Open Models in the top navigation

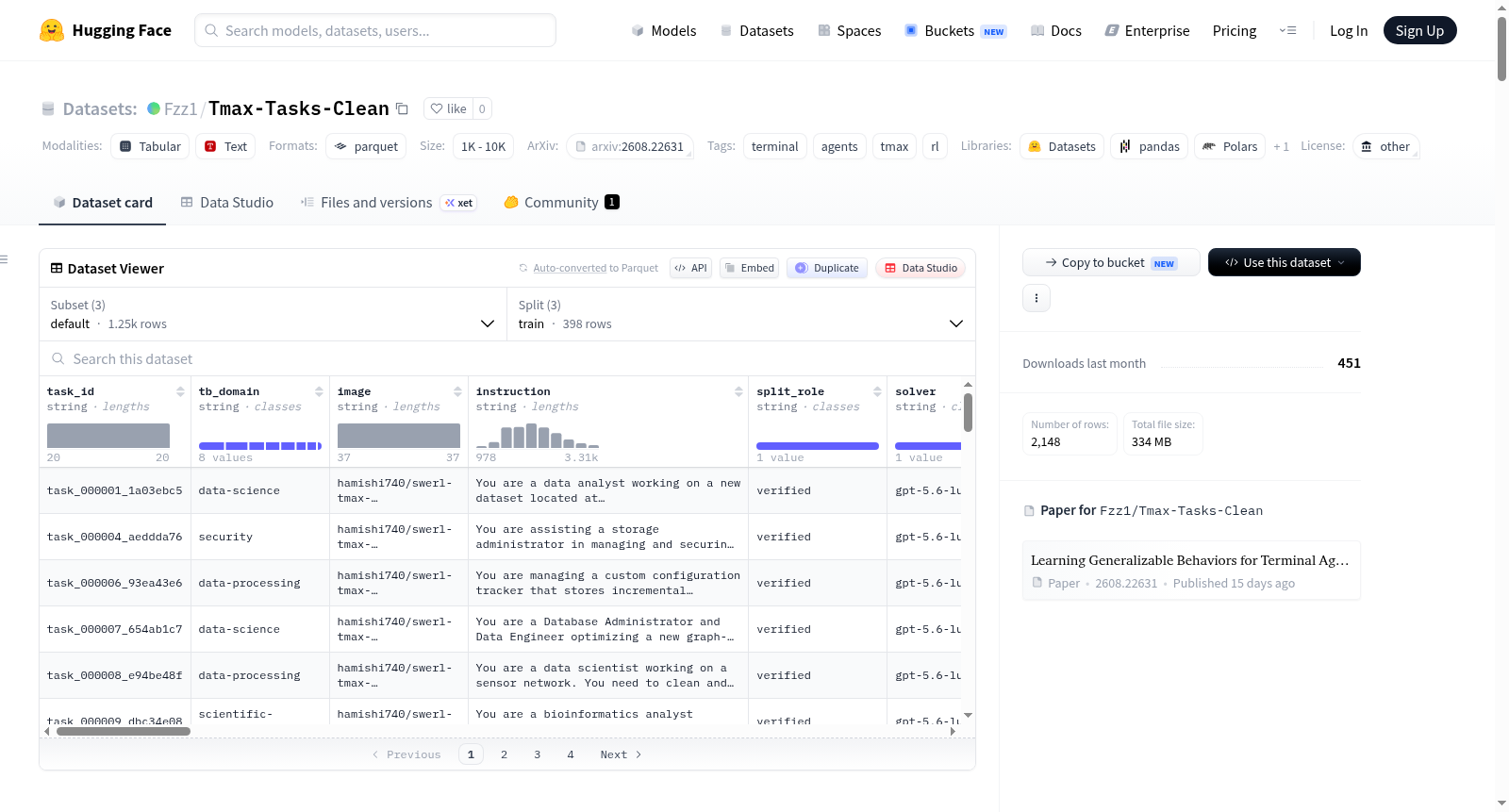coord(664,30)
